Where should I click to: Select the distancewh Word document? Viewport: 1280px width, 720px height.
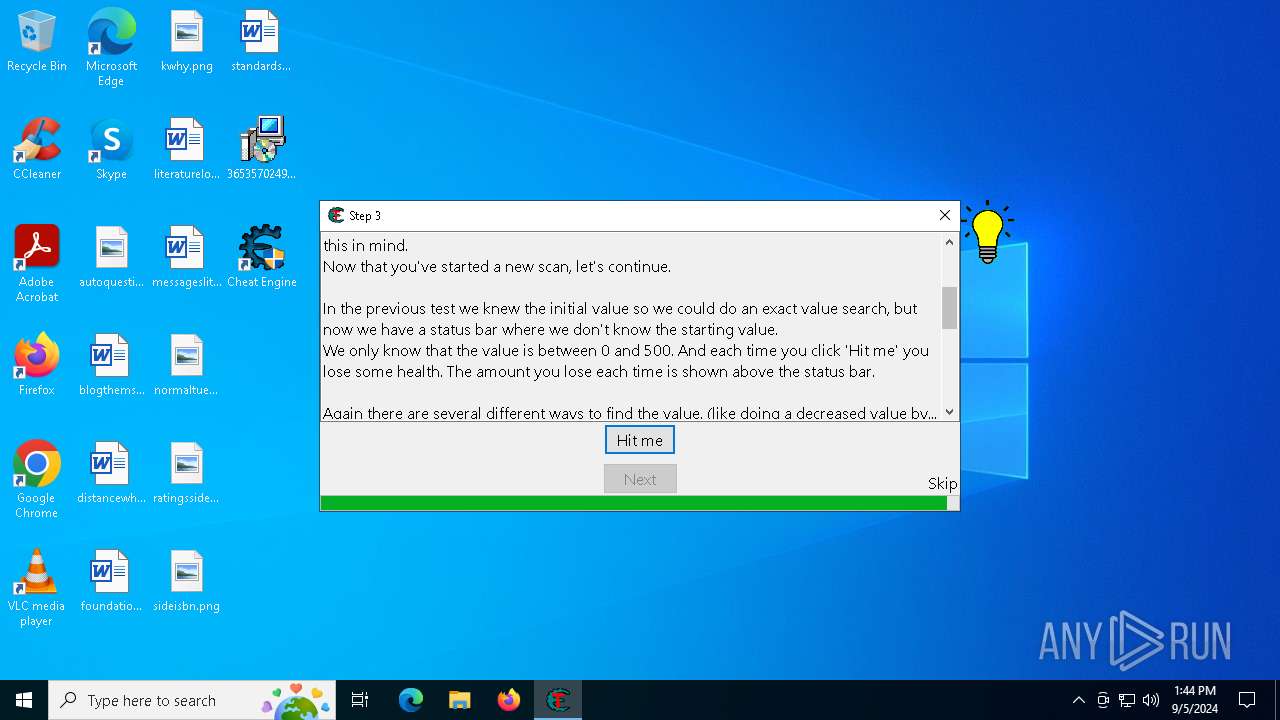pos(111,473)
